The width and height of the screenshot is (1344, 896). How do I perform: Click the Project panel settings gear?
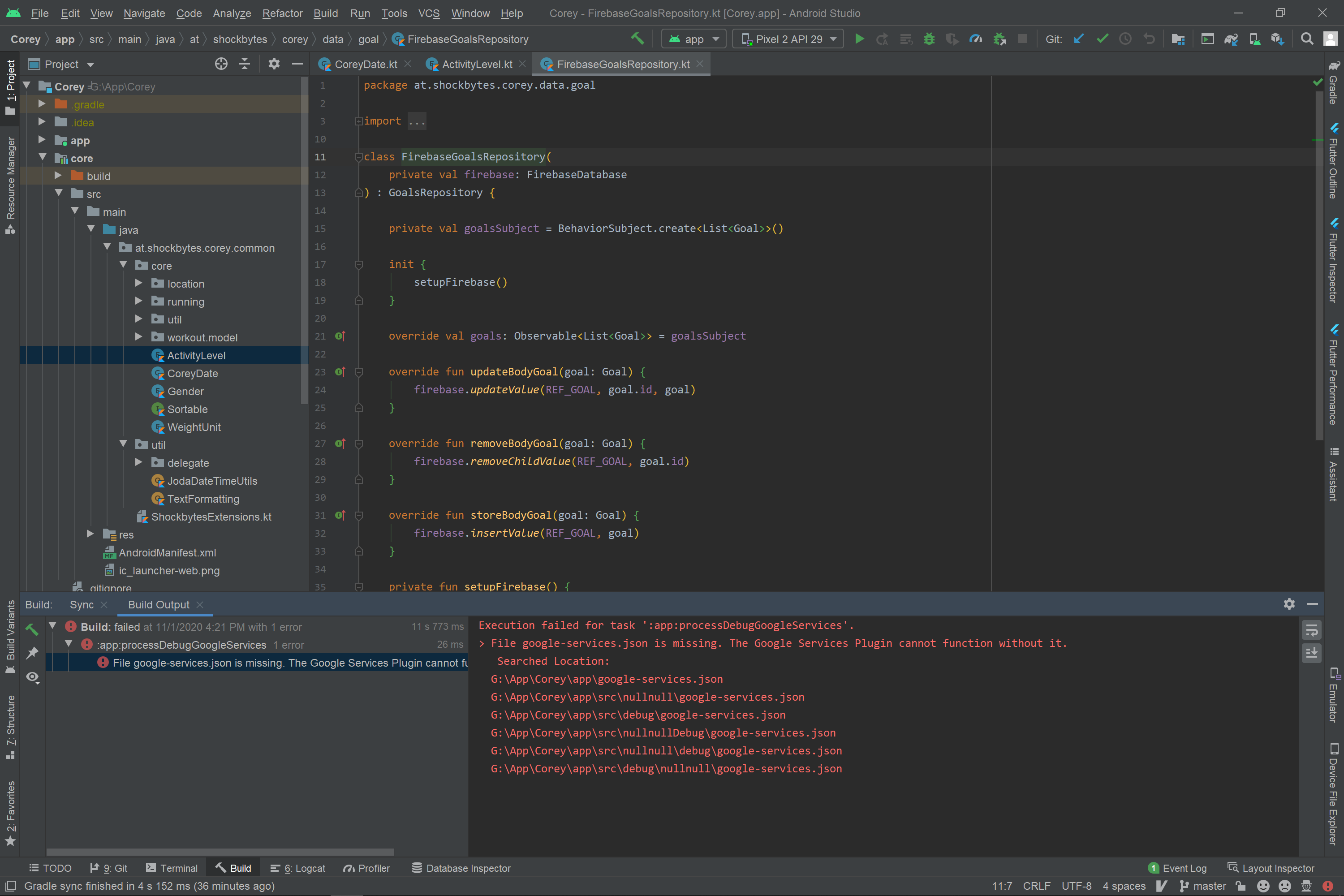pos(274,64)
